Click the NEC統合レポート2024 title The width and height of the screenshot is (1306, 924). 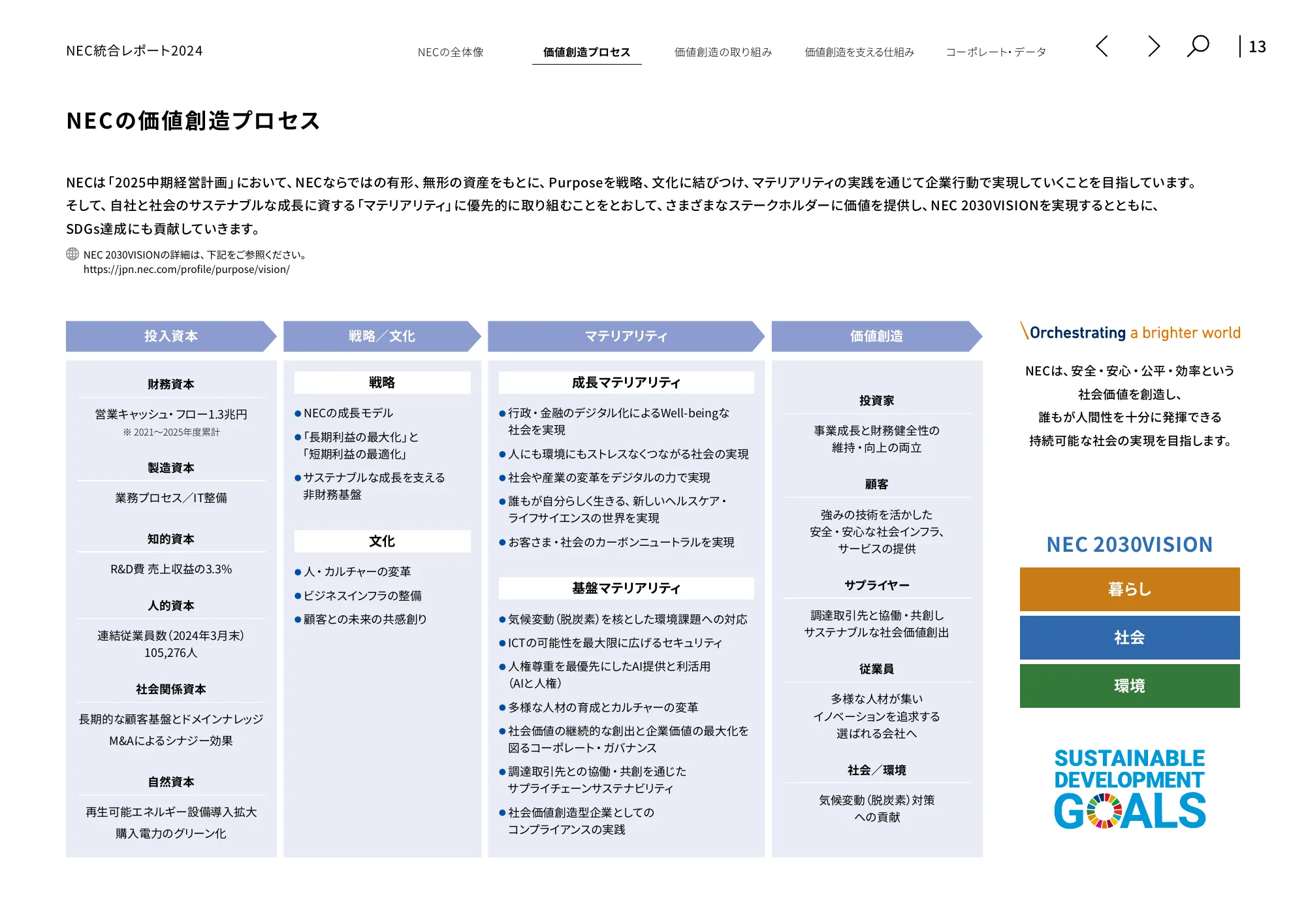(x=135, y=51)
